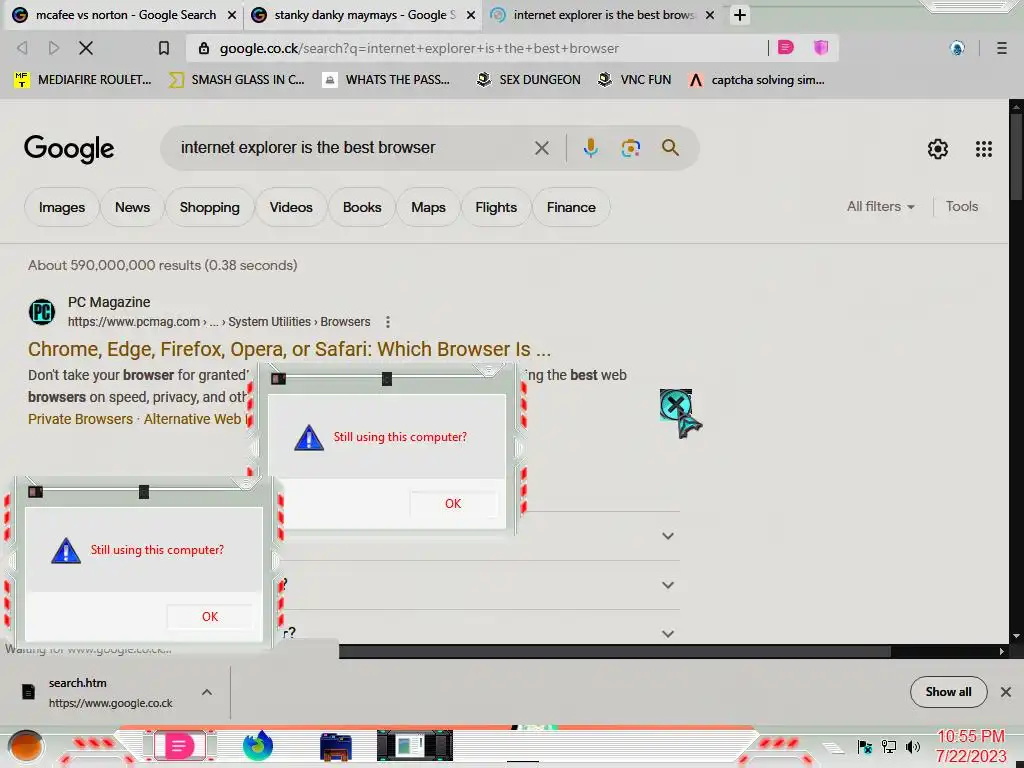Open the browser hamburger menu
Image resolution: width=1024 pixels, height=768 pixels.
coord(1002,48)
